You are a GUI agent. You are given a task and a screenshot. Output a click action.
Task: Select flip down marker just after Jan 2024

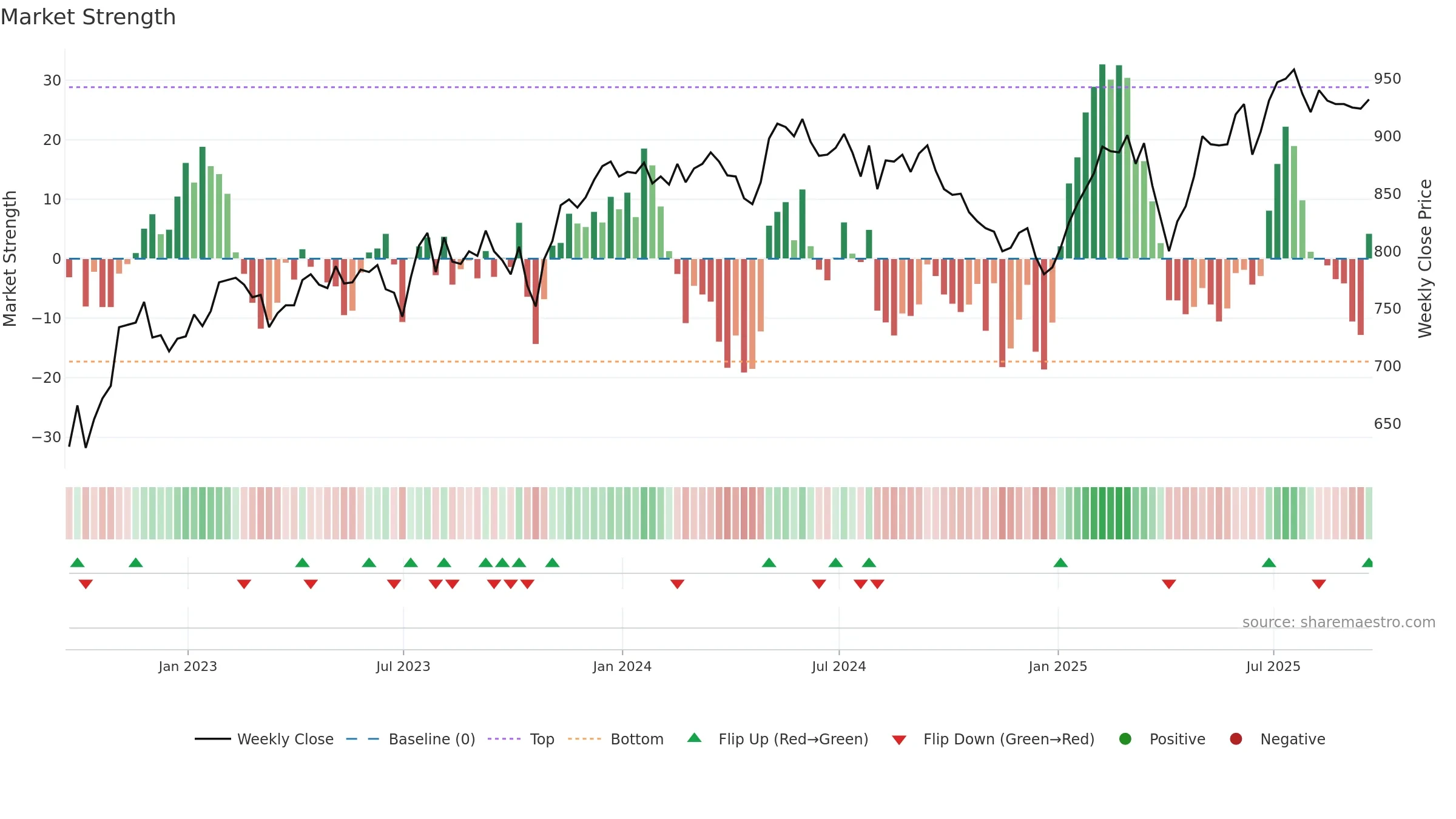(678, 584)
